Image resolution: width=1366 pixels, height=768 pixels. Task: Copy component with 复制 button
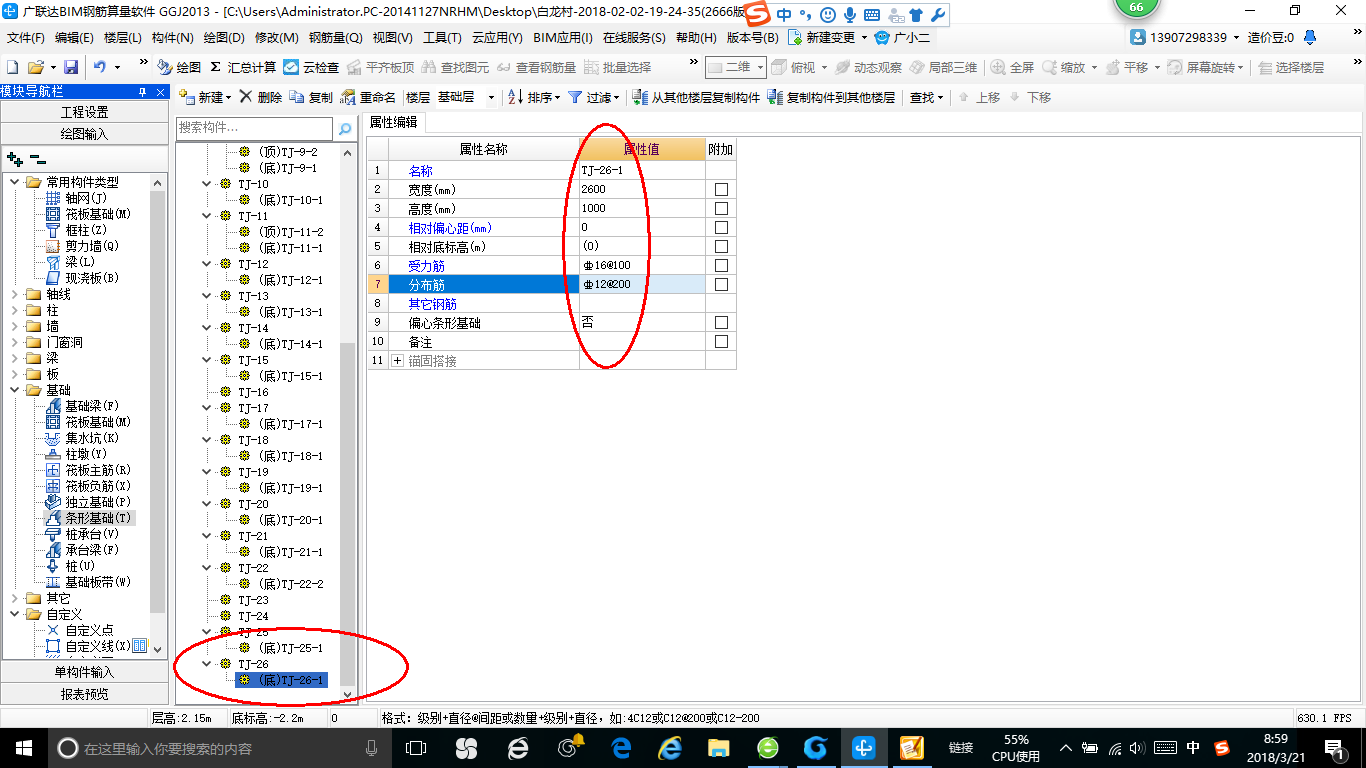(311, 97)
